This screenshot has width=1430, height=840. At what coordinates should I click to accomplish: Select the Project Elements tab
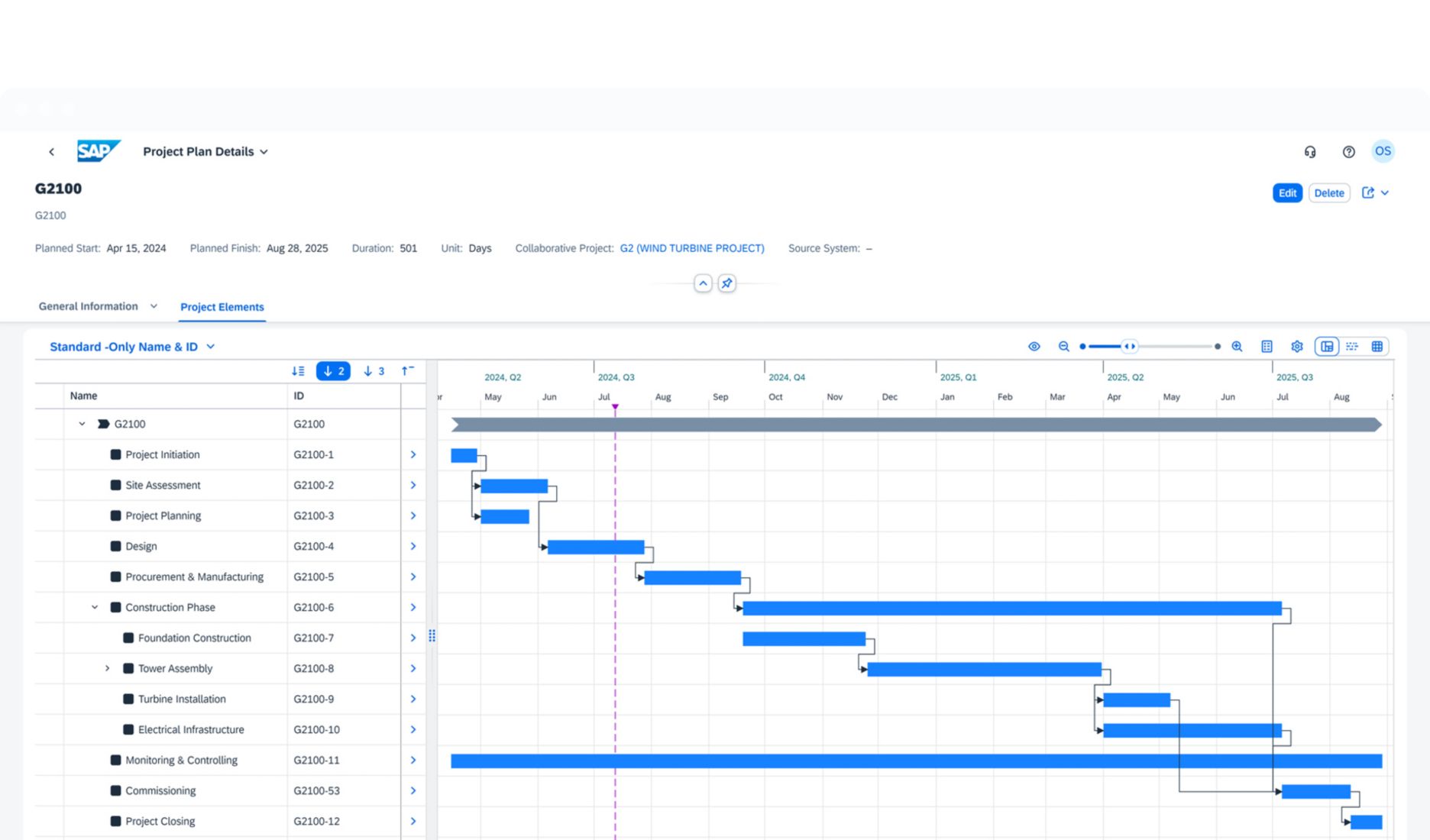click(222, 307)
